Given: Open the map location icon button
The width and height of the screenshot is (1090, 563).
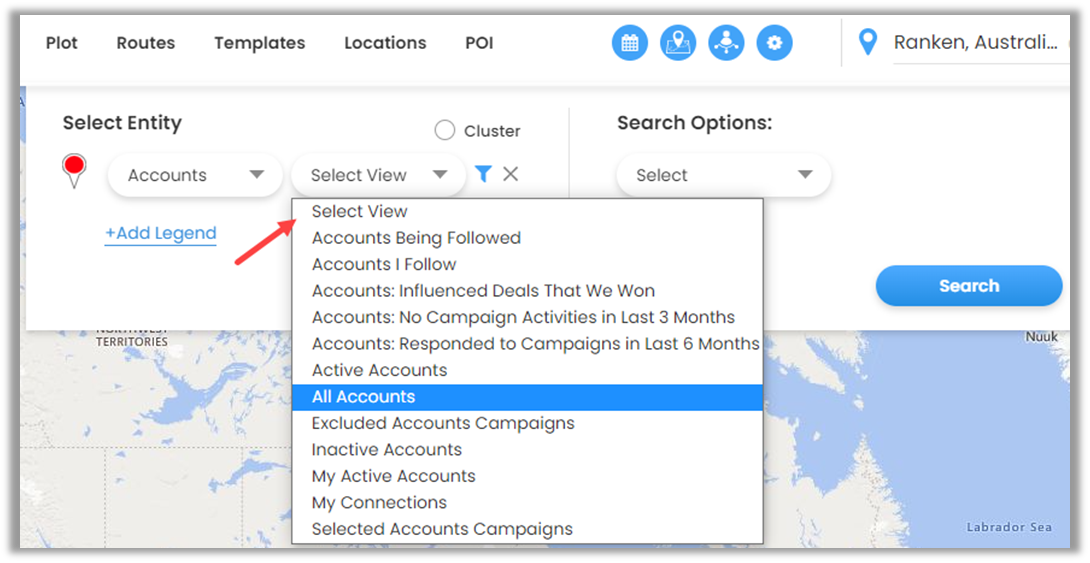Looking at the screenshot, I should 678,43.
